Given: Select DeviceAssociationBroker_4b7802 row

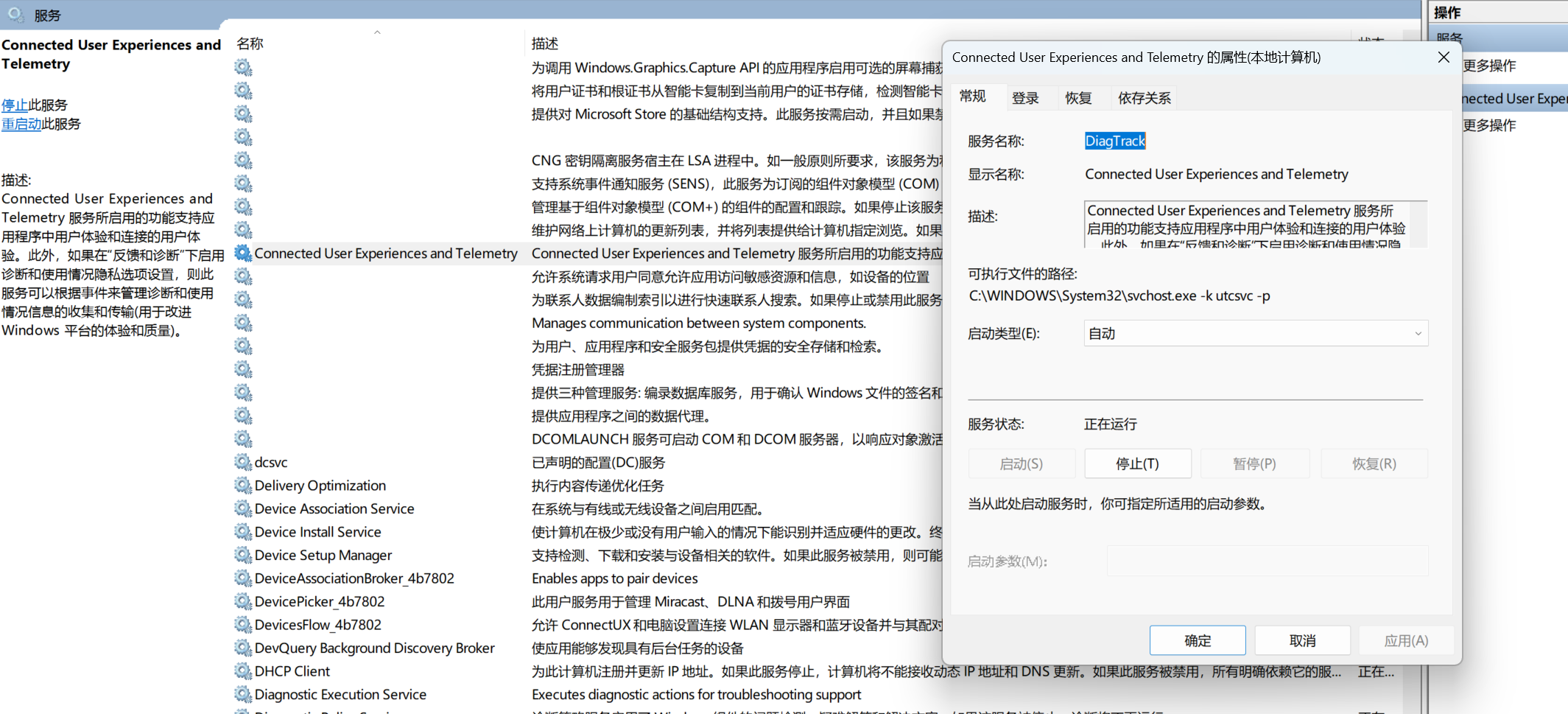Looking at the screenshot, I should [x=354, y=578].
